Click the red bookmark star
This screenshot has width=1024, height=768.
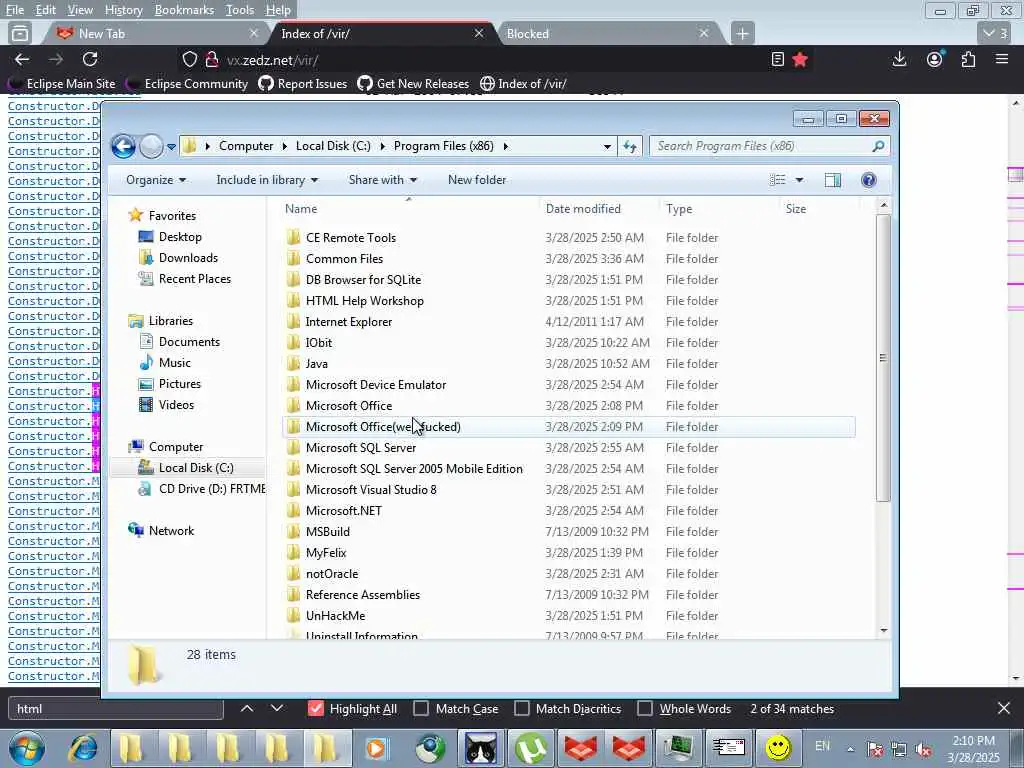800,59
